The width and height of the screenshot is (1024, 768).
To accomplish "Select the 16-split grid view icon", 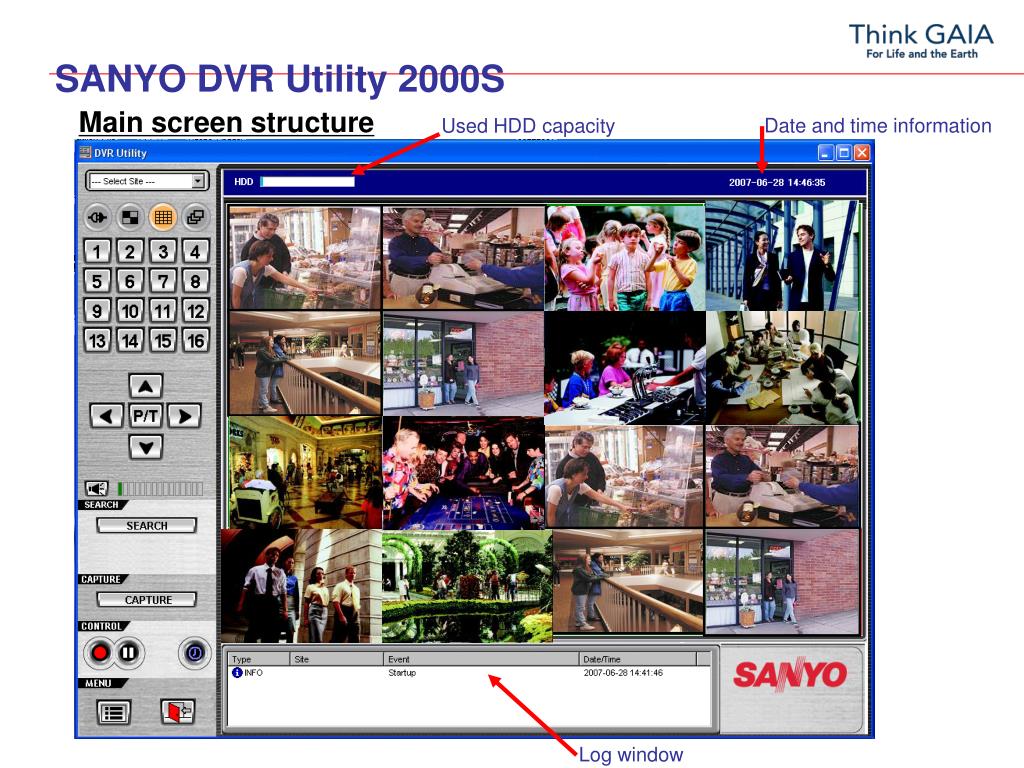I will (x=163, y=217).
